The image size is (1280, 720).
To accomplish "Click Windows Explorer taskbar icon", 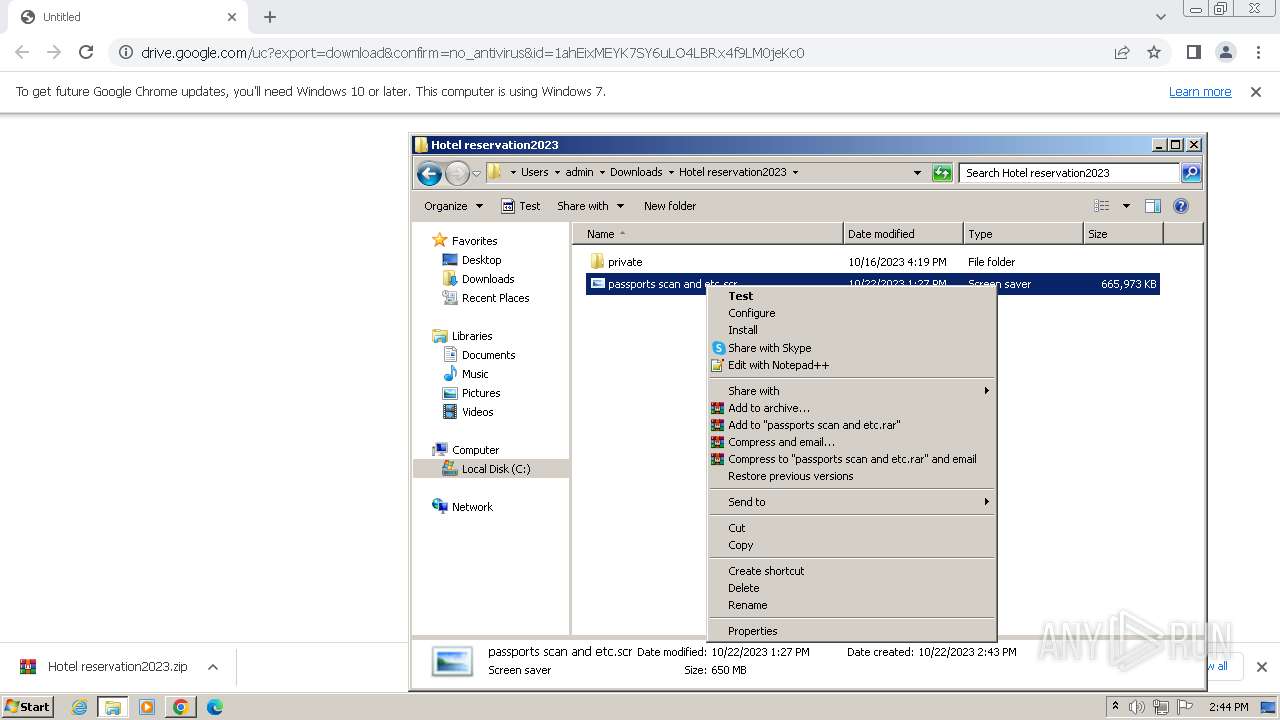I will pos(113,707).
